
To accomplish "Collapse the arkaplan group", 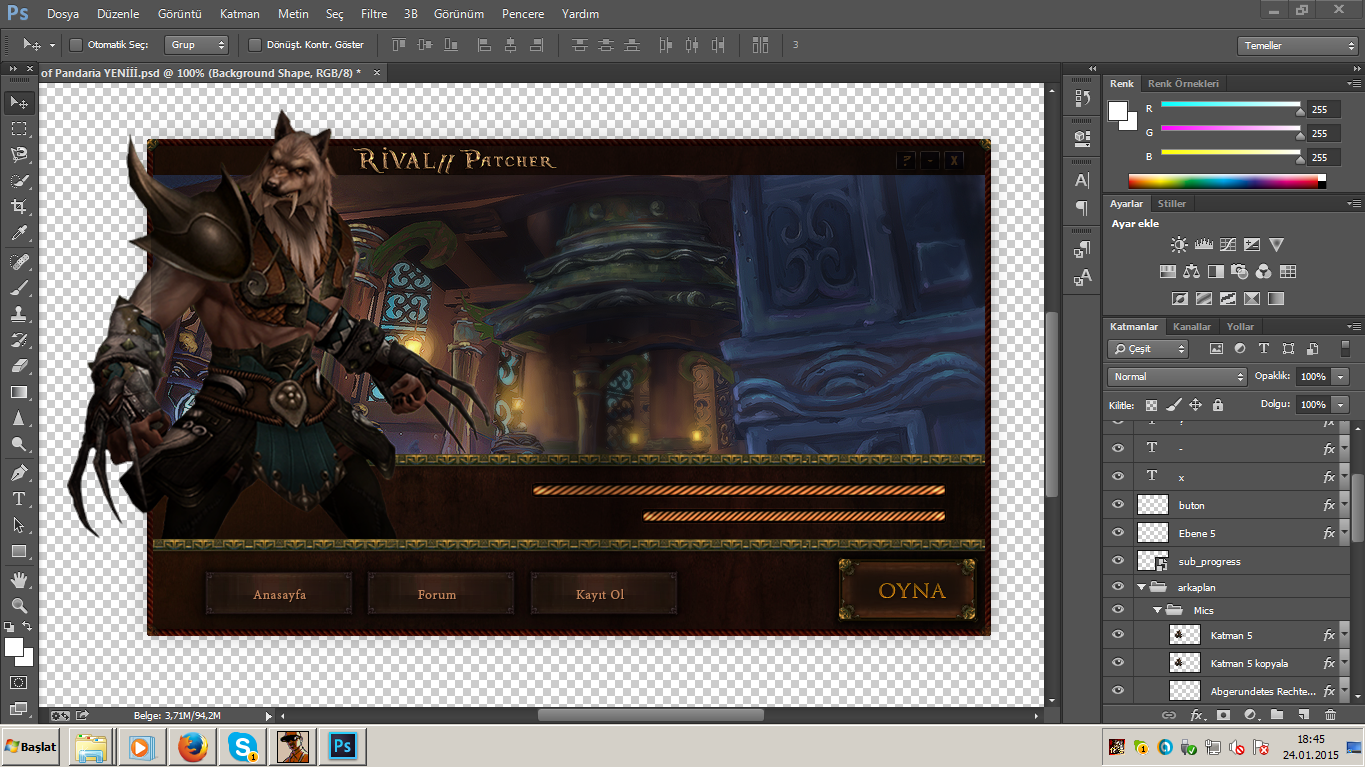I will pyautogui.click(x=1141, y=587).
